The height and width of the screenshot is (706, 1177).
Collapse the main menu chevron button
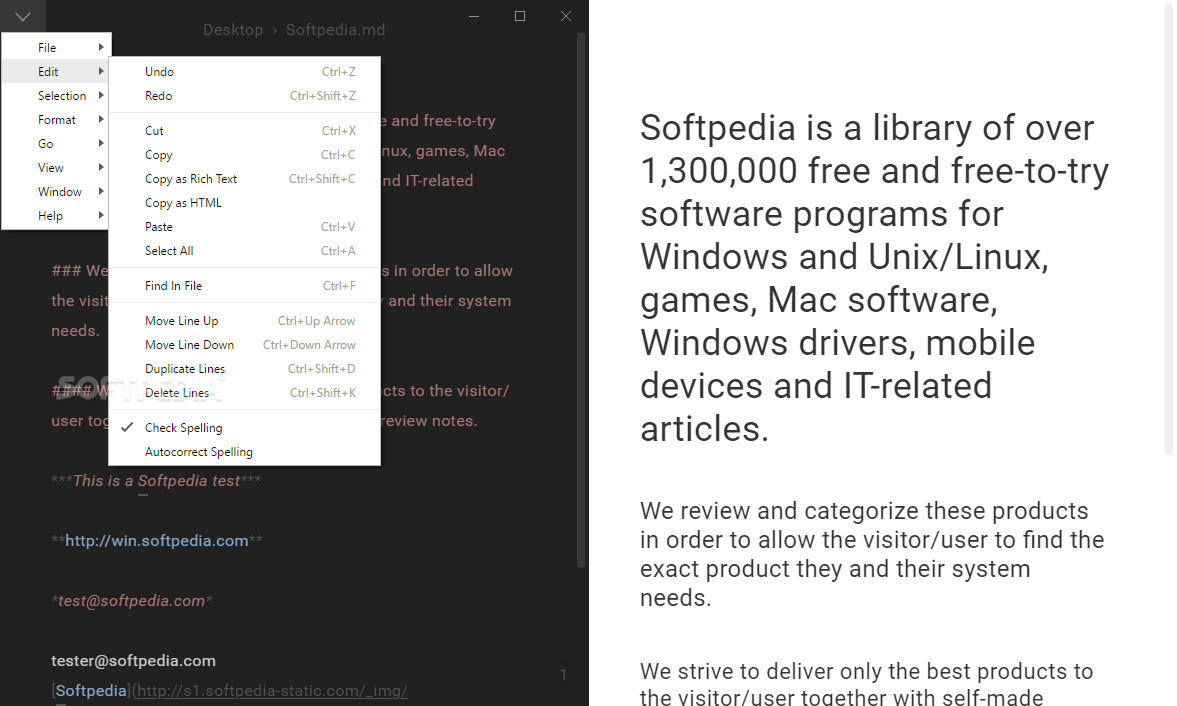click(23, 16)
